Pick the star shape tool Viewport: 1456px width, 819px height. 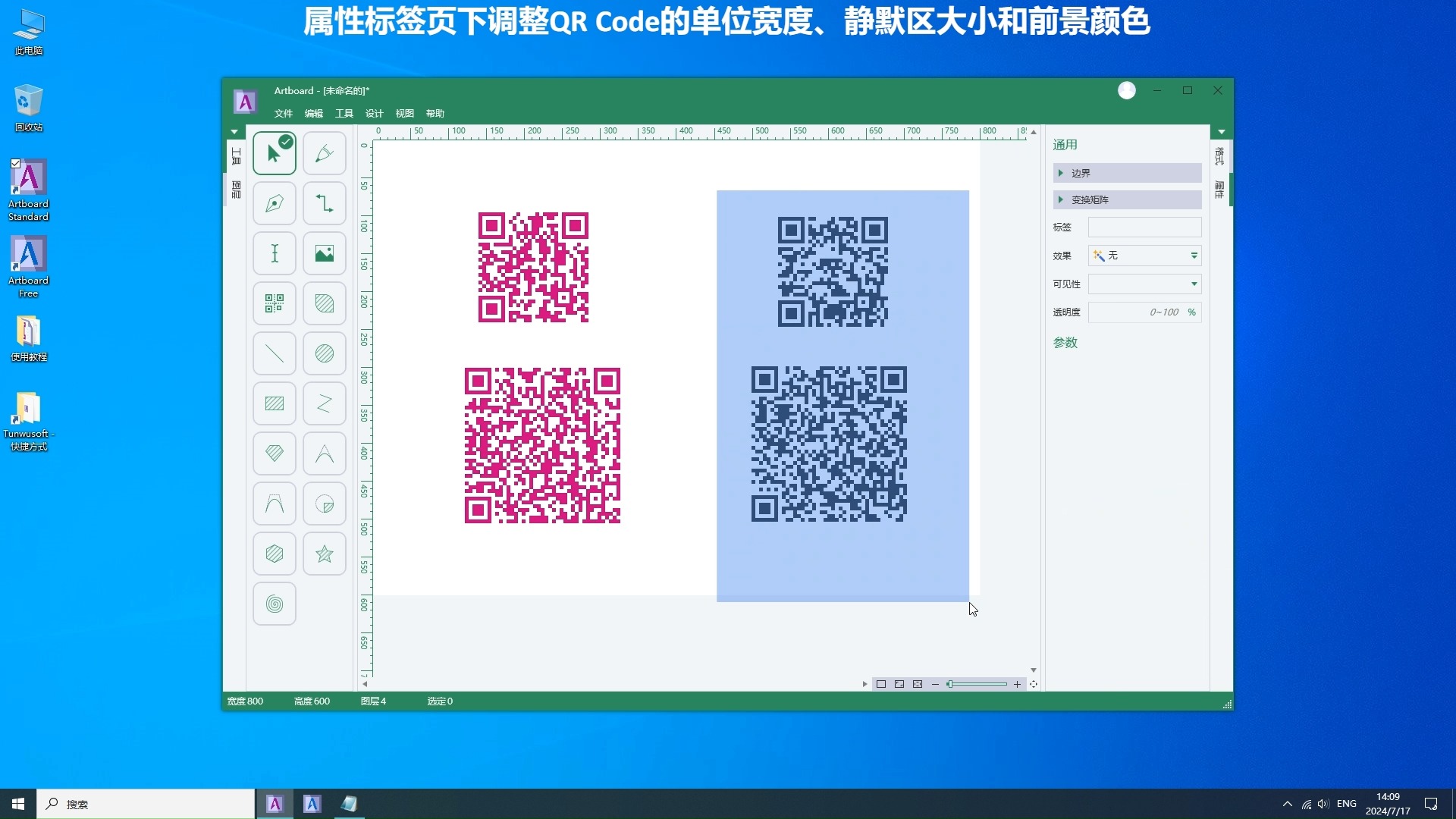pyautogui.click(x=325, y=554)
